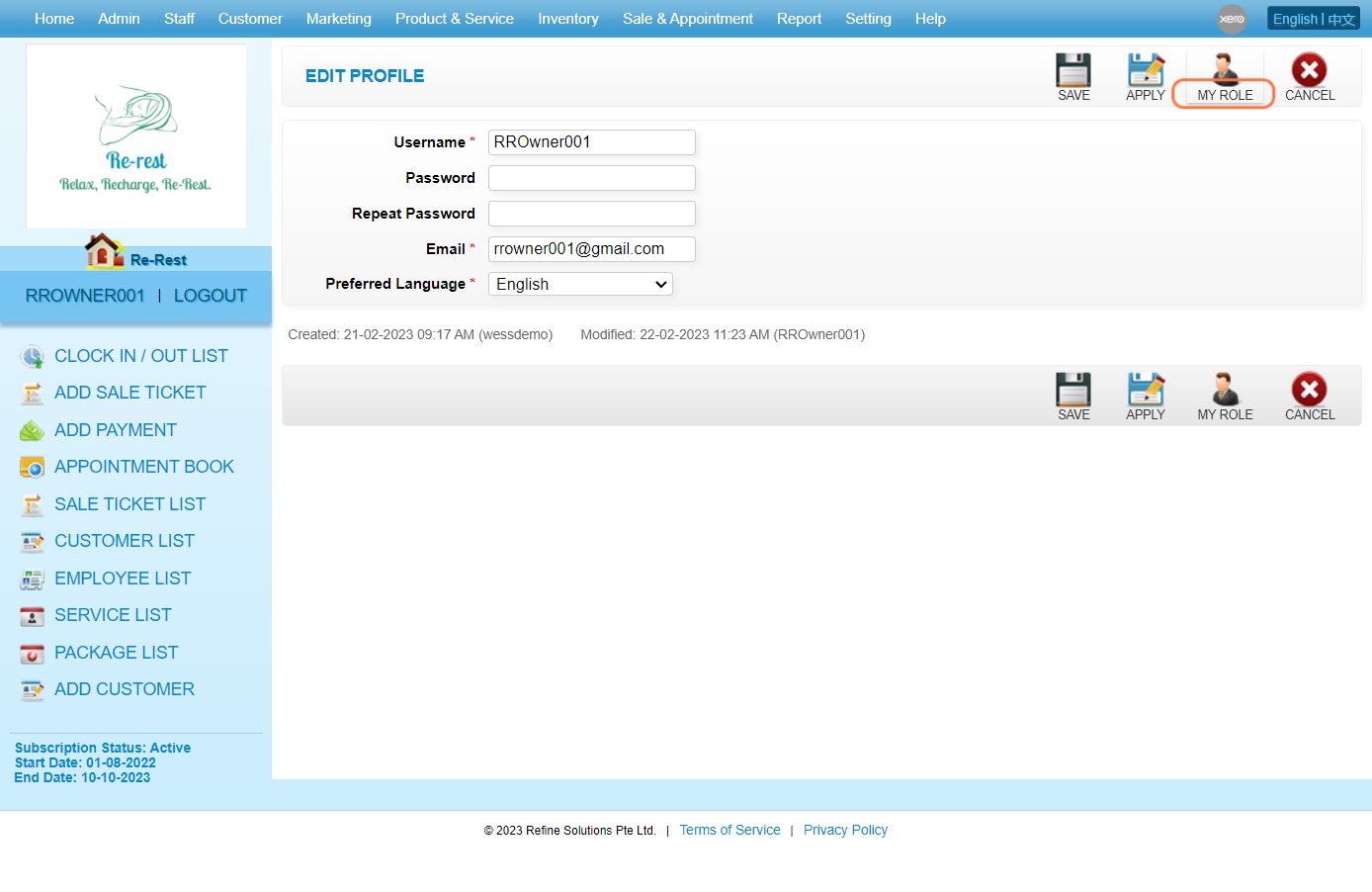Open SALE TICKET LIST link
The width and height of the screenshot is (1372, 892).
[x=130, y=504]
